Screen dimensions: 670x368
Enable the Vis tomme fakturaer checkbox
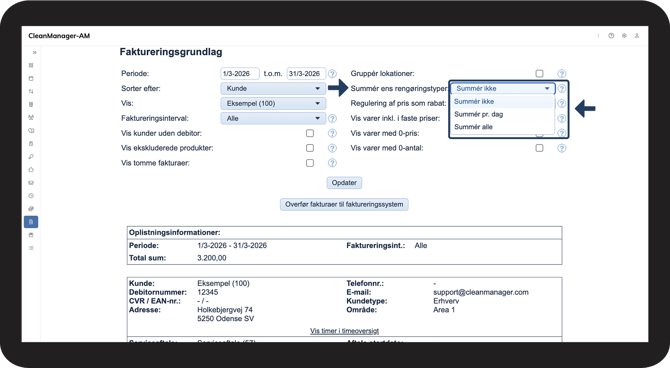click(x=310, y=163)
